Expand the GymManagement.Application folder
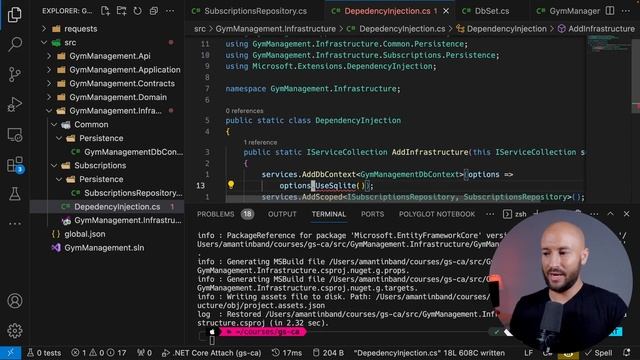 (49, 70)
